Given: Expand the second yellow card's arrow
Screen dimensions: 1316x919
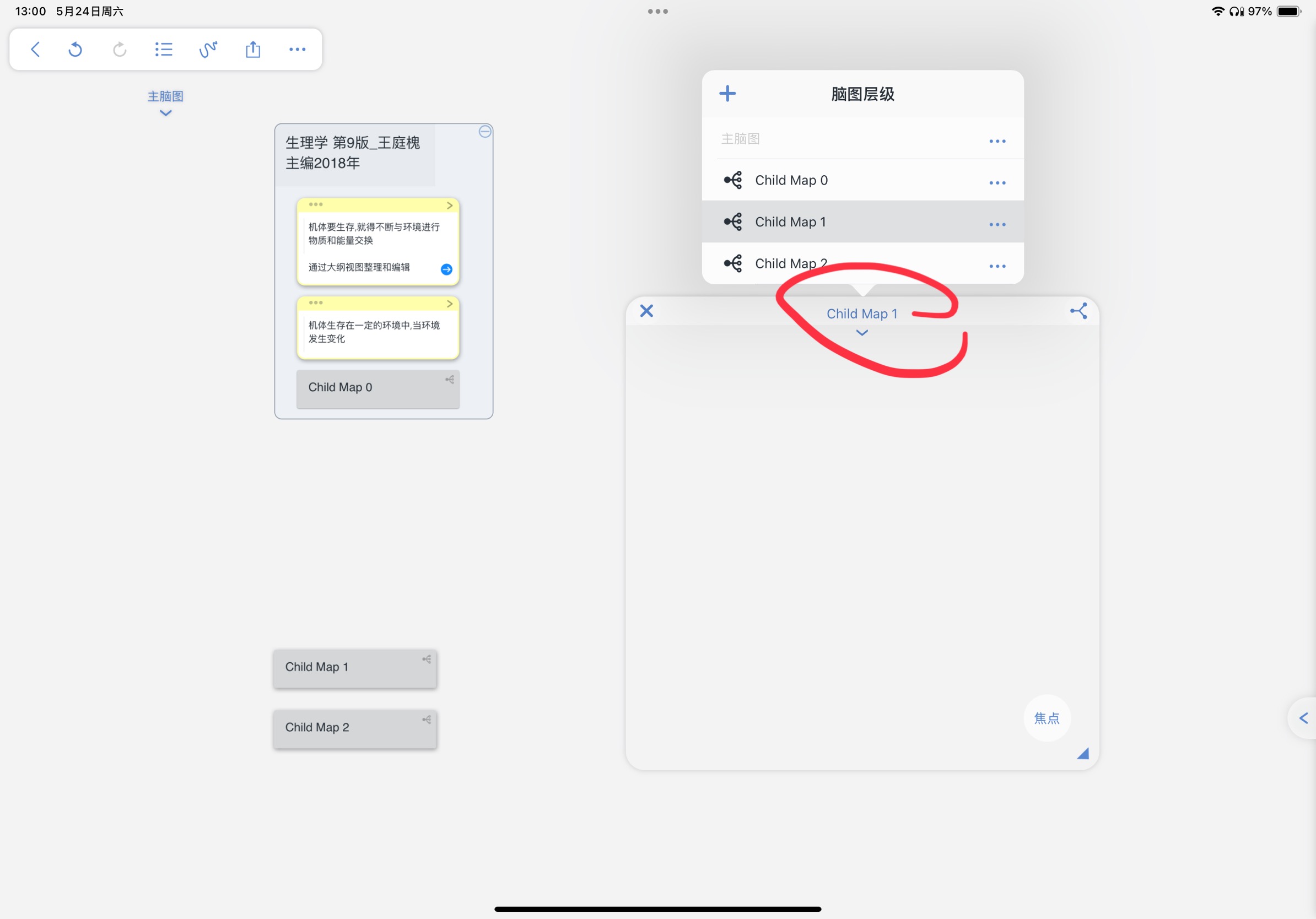Looking at the screenshot, I should [450, 304].
